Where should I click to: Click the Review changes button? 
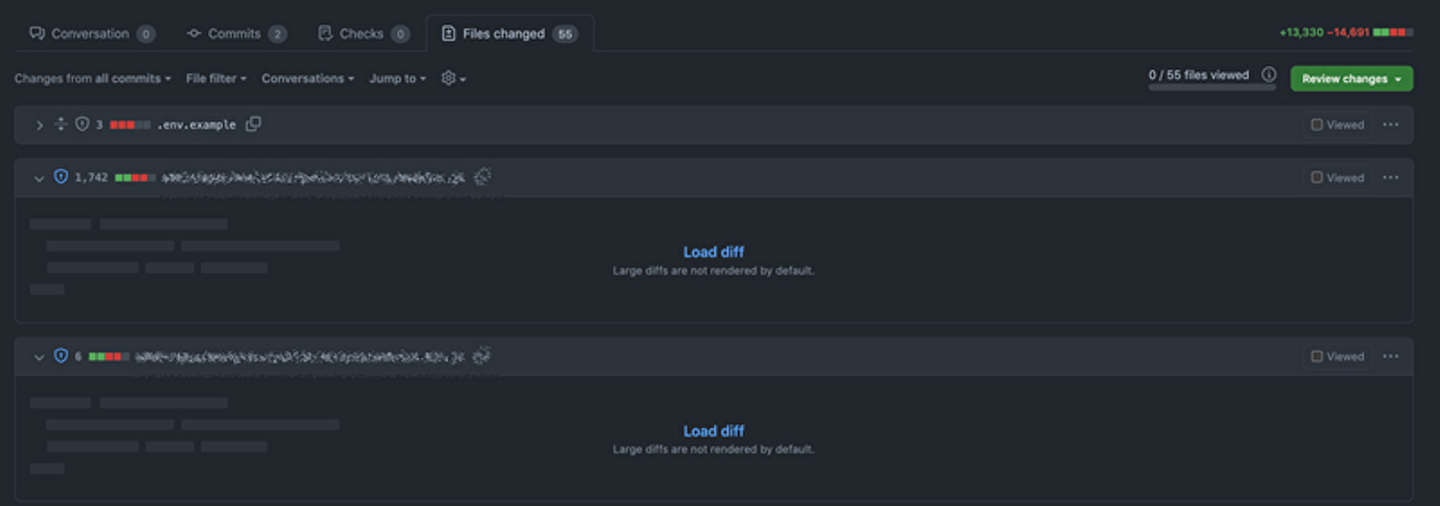(x=1351, y=78)
